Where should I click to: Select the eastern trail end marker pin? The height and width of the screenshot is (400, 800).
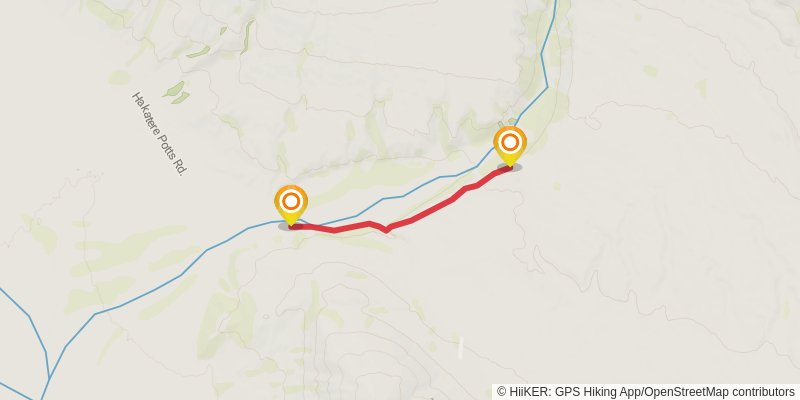510,146
